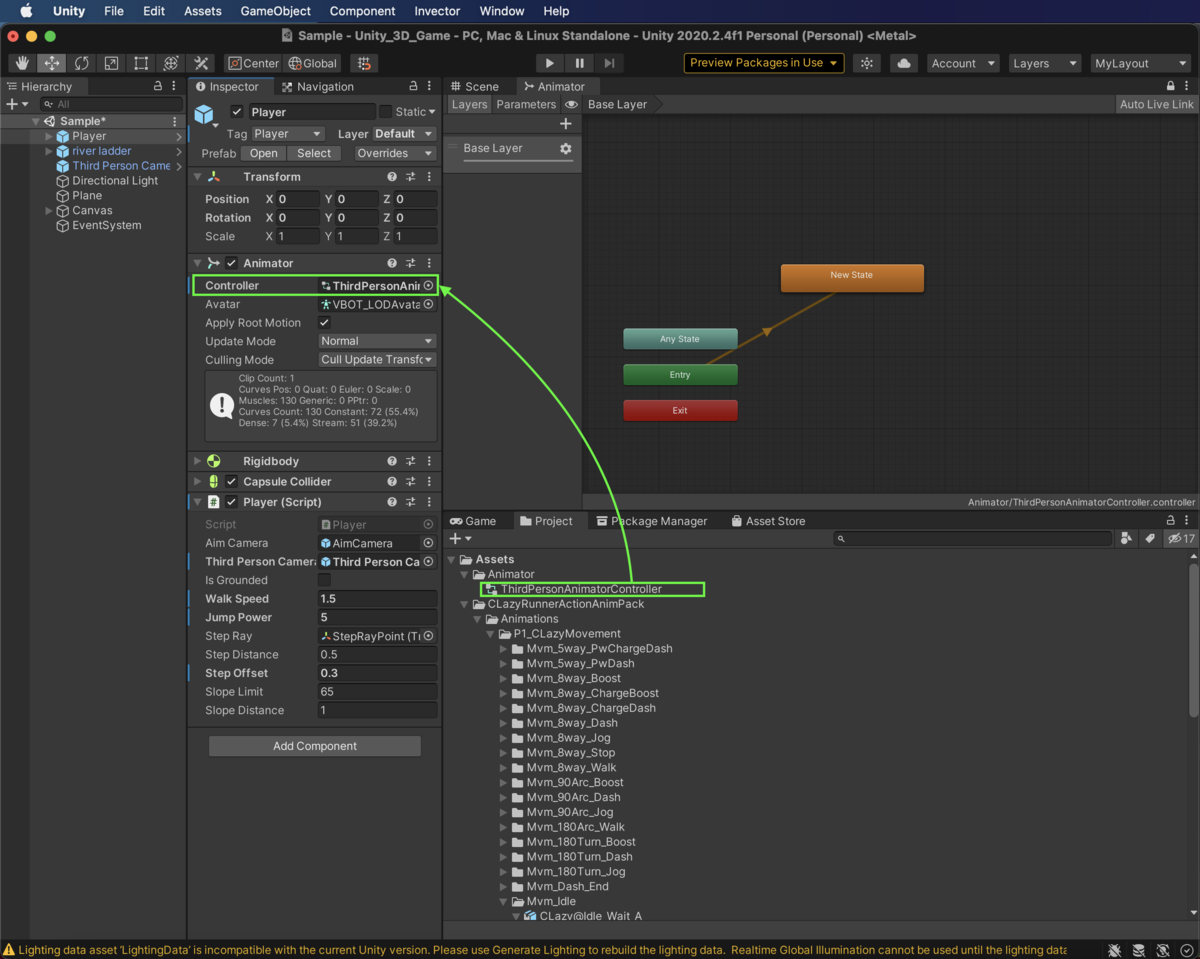Screen dimensions: 1200x959
Task: Expand Player in Hierarchy
Action: coord(49,136)
